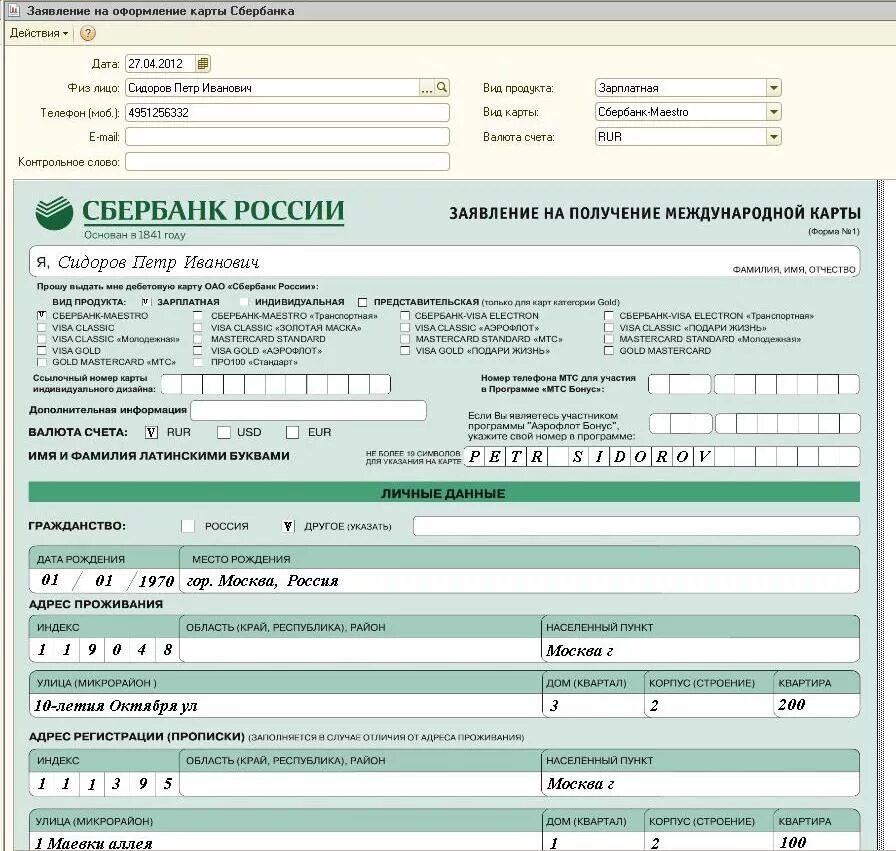Check ПРО100 «Стандарт» option

198,362
